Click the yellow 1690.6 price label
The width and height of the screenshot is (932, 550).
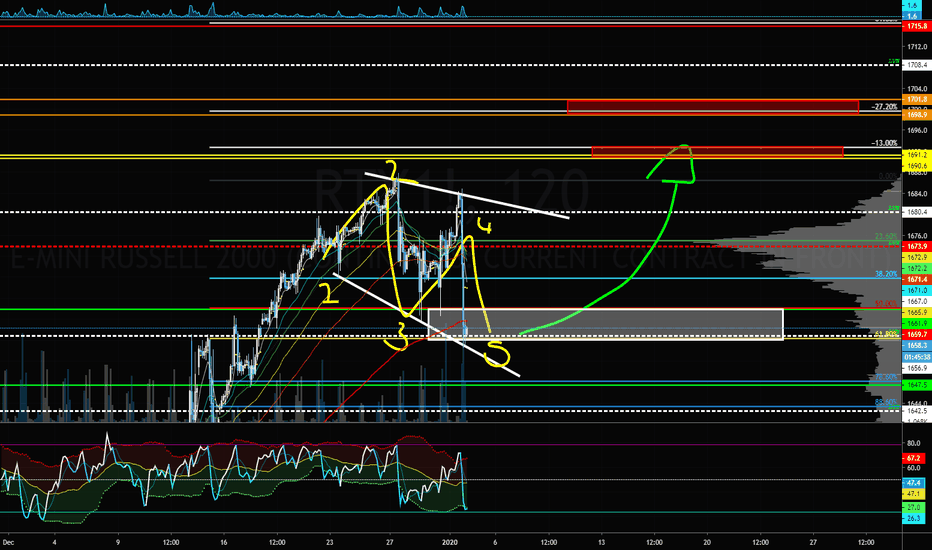tap(917, 165)
